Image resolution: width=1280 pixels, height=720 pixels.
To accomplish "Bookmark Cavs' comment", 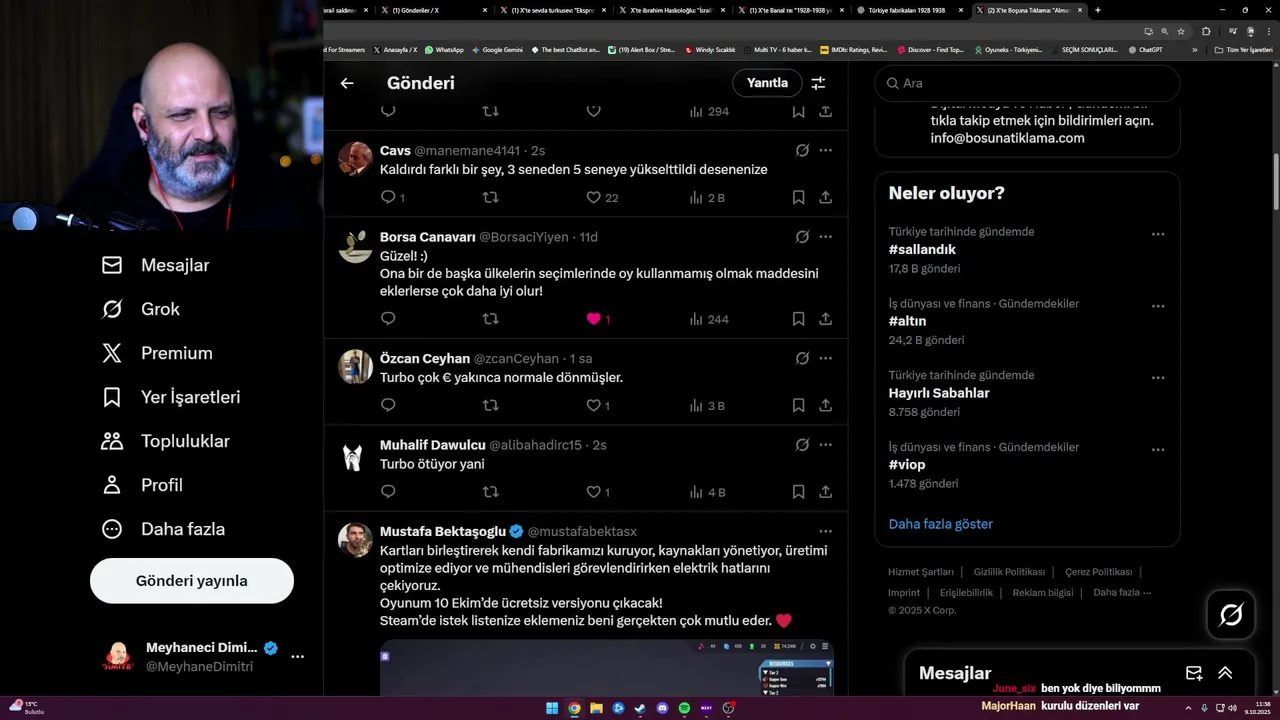I will 798,198.
